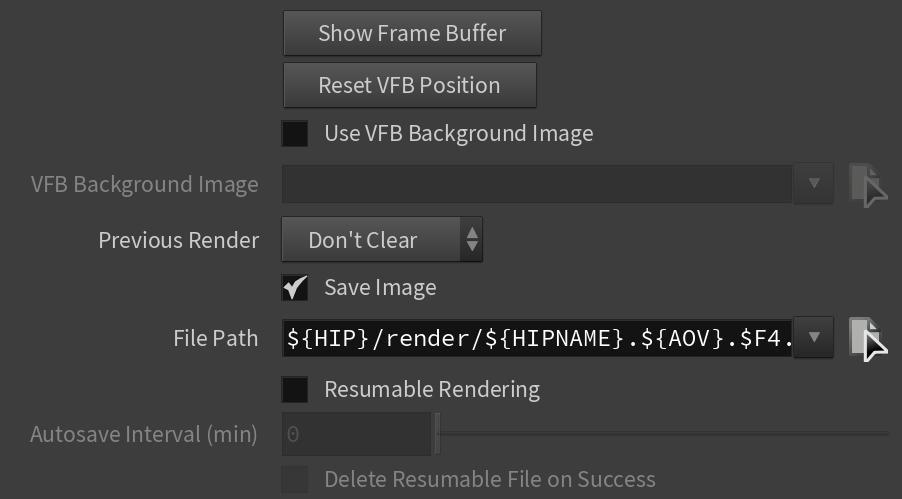This screenshot has width=902, height=499.
Task: Click the Autosave Interval number field
Action: (x=356, y=434)
